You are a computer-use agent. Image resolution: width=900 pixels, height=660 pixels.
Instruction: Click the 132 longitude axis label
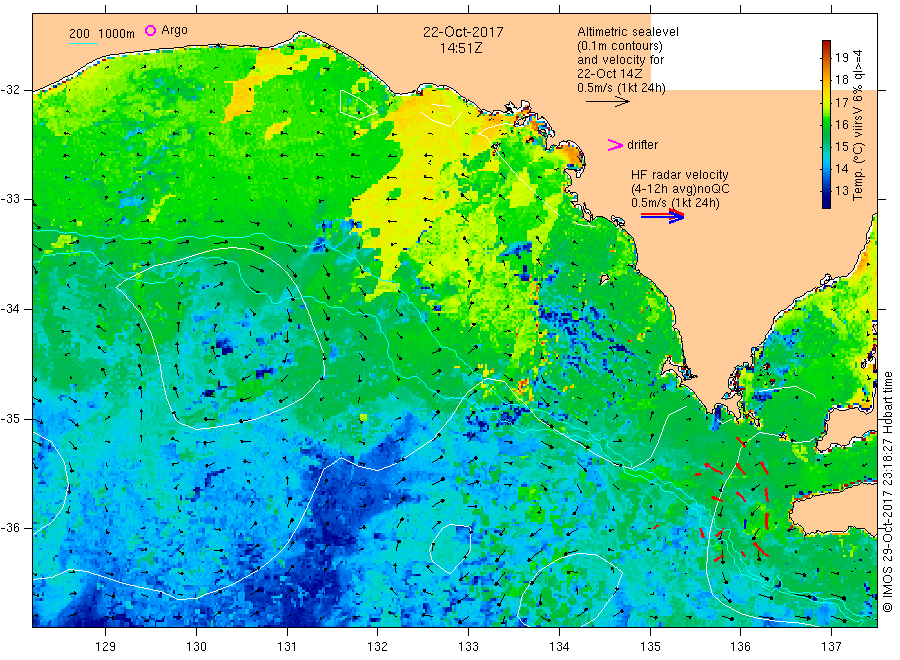pyautogui.click(x=378, y=647)
